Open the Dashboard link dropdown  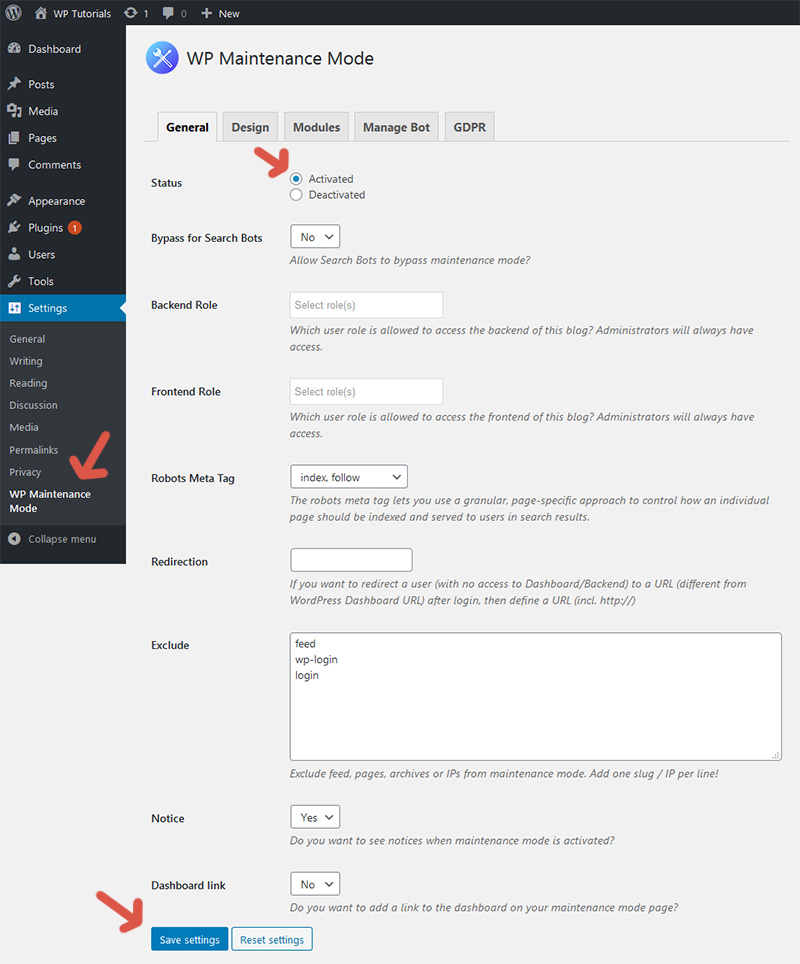coord(315,884)
